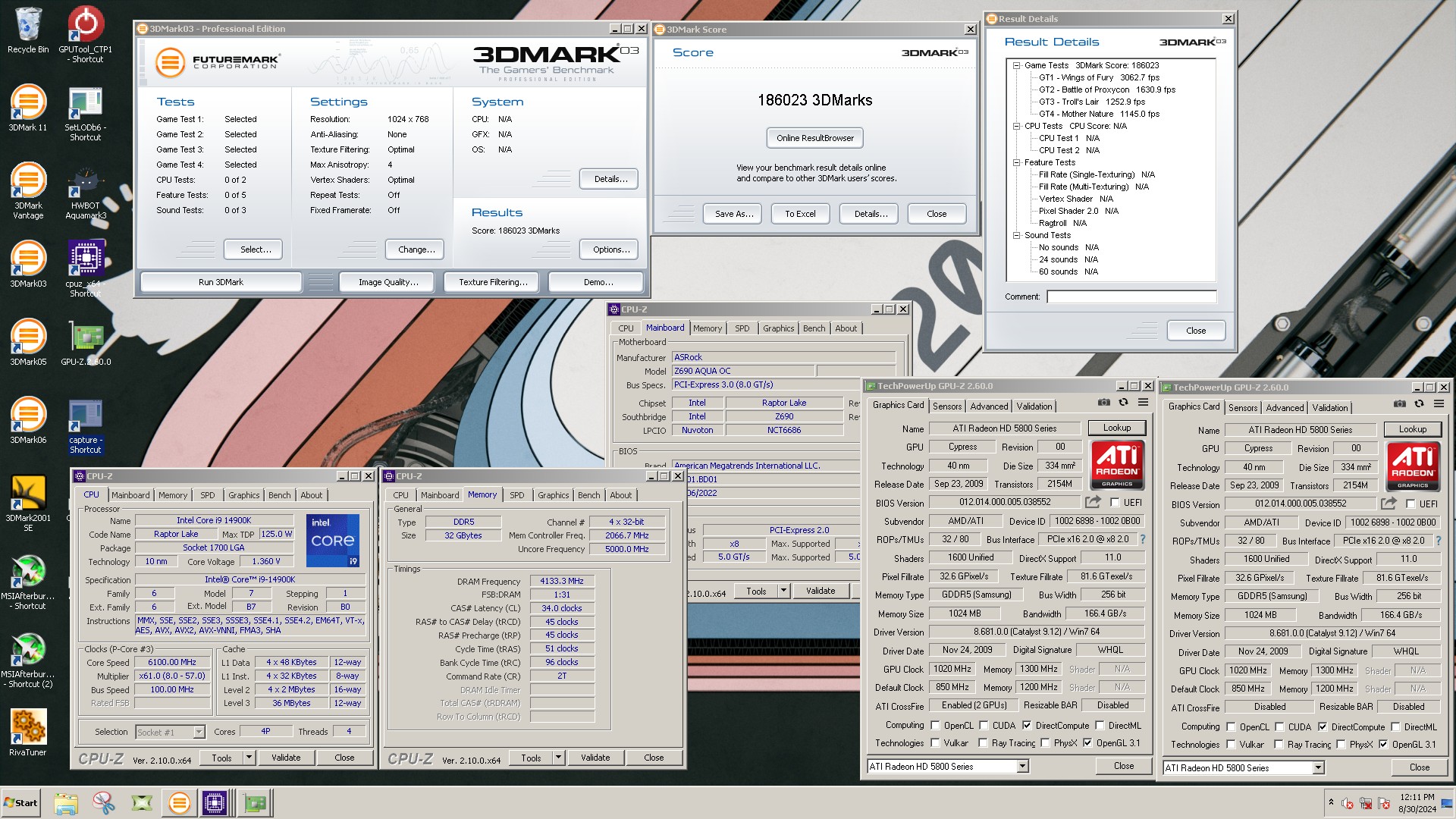Open the 3DMark05 desktop icon
The image size is (1456, 819).
click(28, 343)
